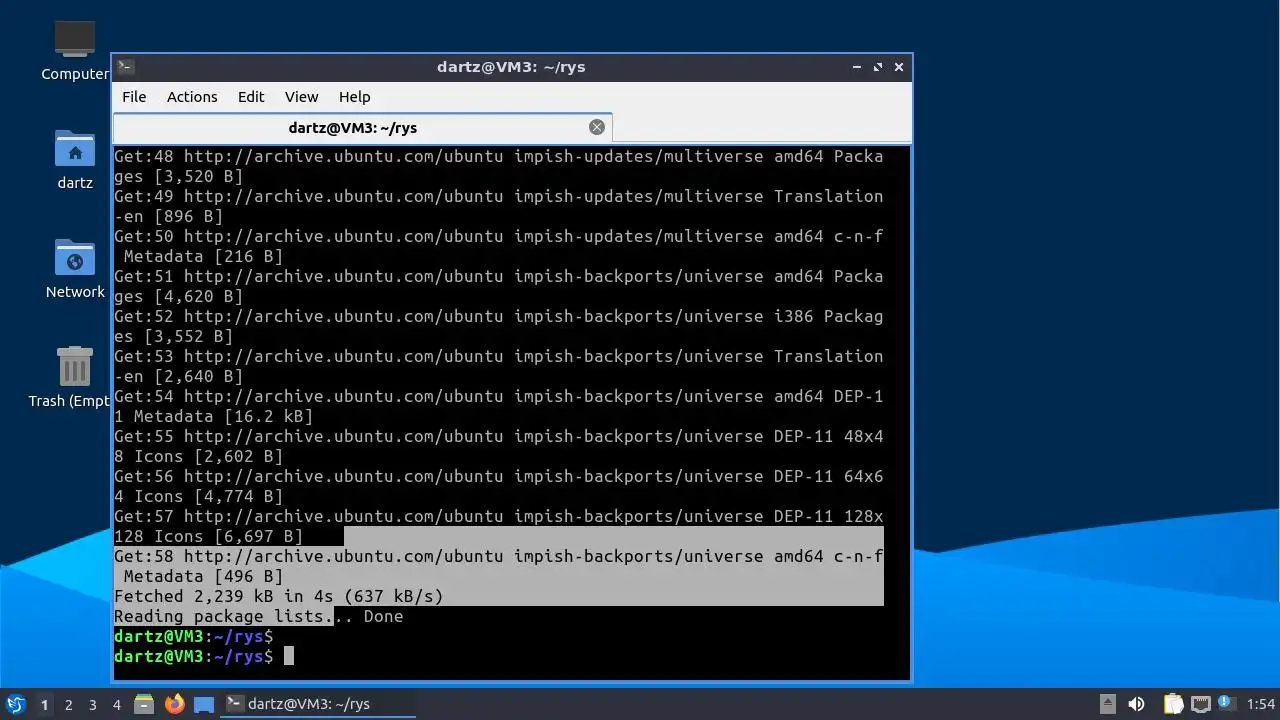Screen dimensions: 1280x720
Task: Click the 'Fetched 2,239 kB in 4s' line
Action: click(278, 596)
